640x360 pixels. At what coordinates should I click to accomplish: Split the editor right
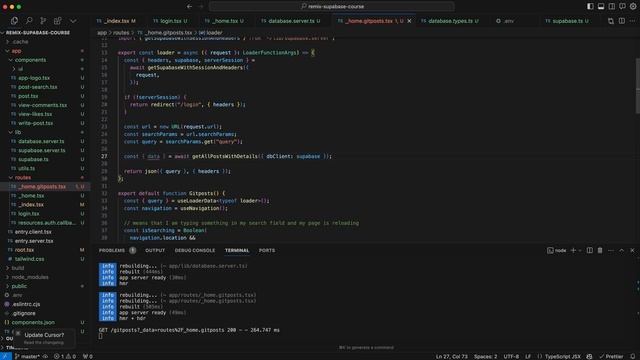pyautogui.click(x=622, y=21)
